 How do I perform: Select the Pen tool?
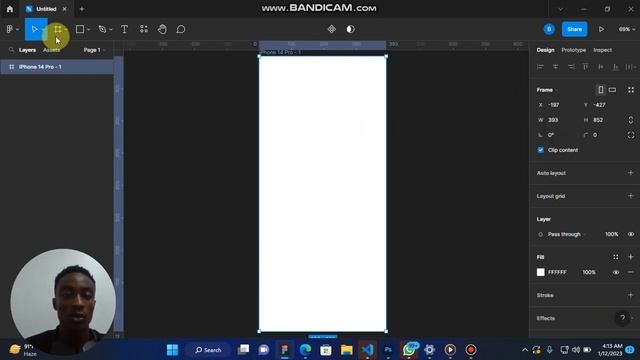coord(102,29)
